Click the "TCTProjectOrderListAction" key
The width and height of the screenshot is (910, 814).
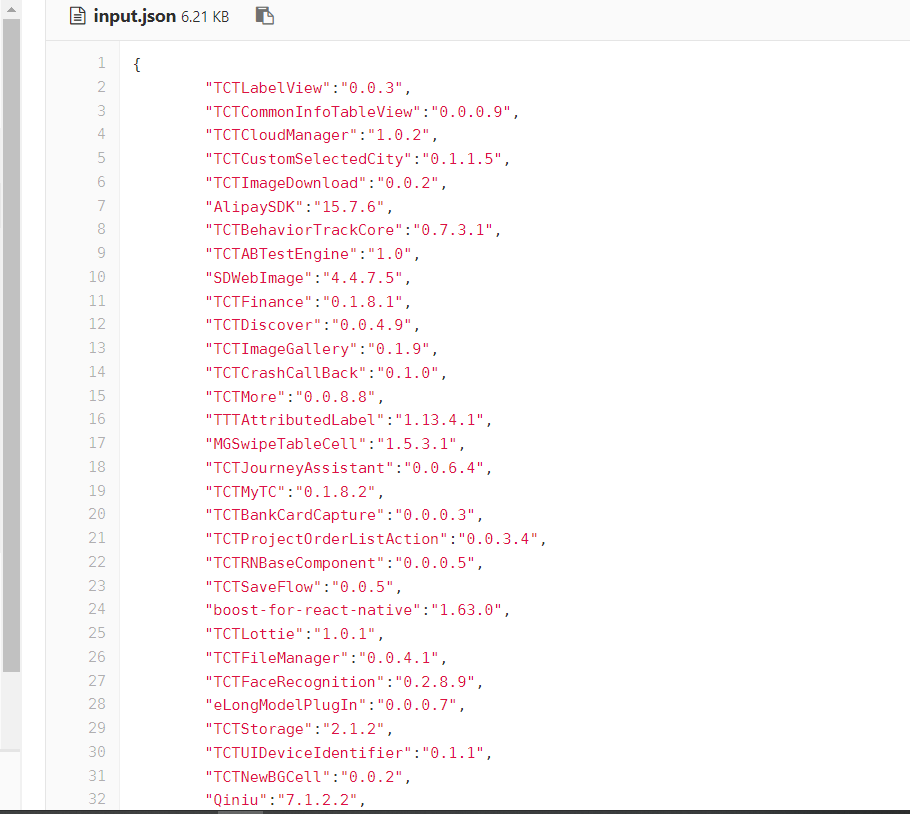pos(326,539)
